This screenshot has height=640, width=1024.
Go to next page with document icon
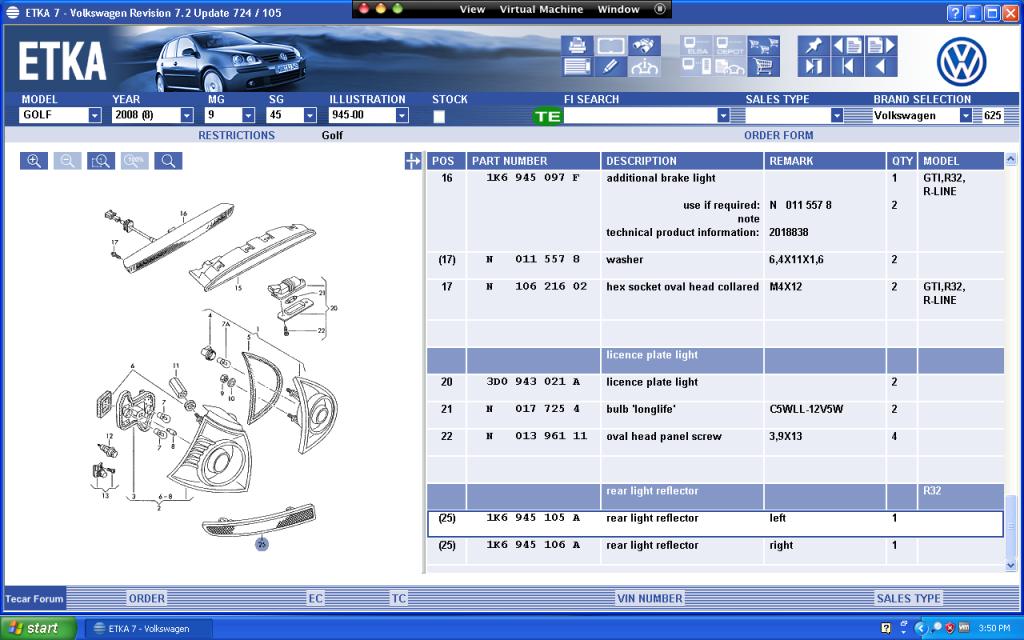(880, 46)
